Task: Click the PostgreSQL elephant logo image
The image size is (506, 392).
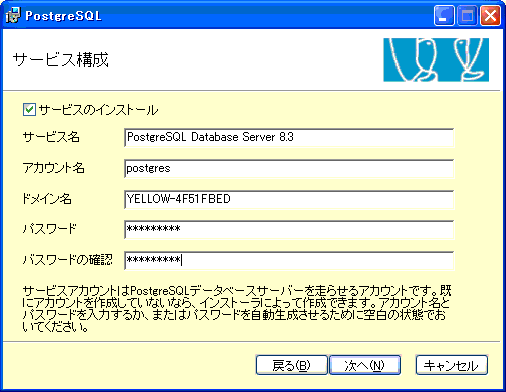Action: coord(436,60)
